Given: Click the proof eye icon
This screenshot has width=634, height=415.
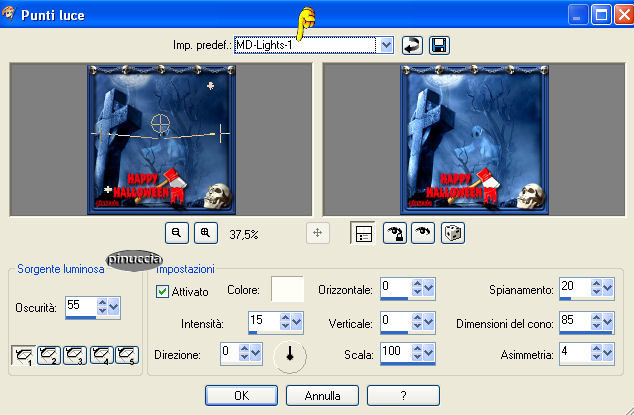Looking at the screenshot, I should tap(423, 233).
